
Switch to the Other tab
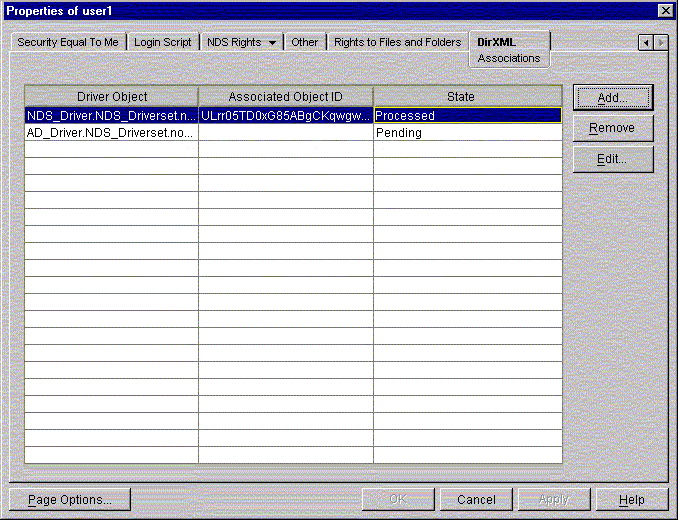[304, 42]
